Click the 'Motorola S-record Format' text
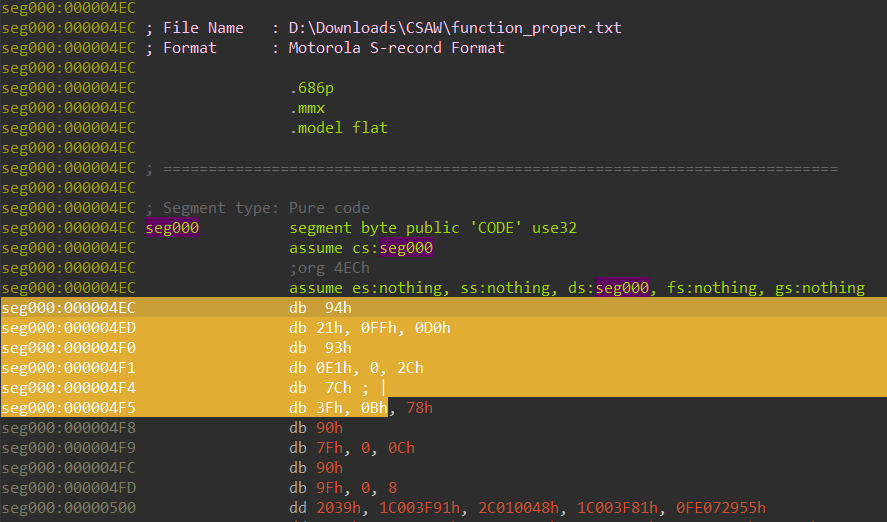Screen dimensions: 887x522 coord(397,48)
